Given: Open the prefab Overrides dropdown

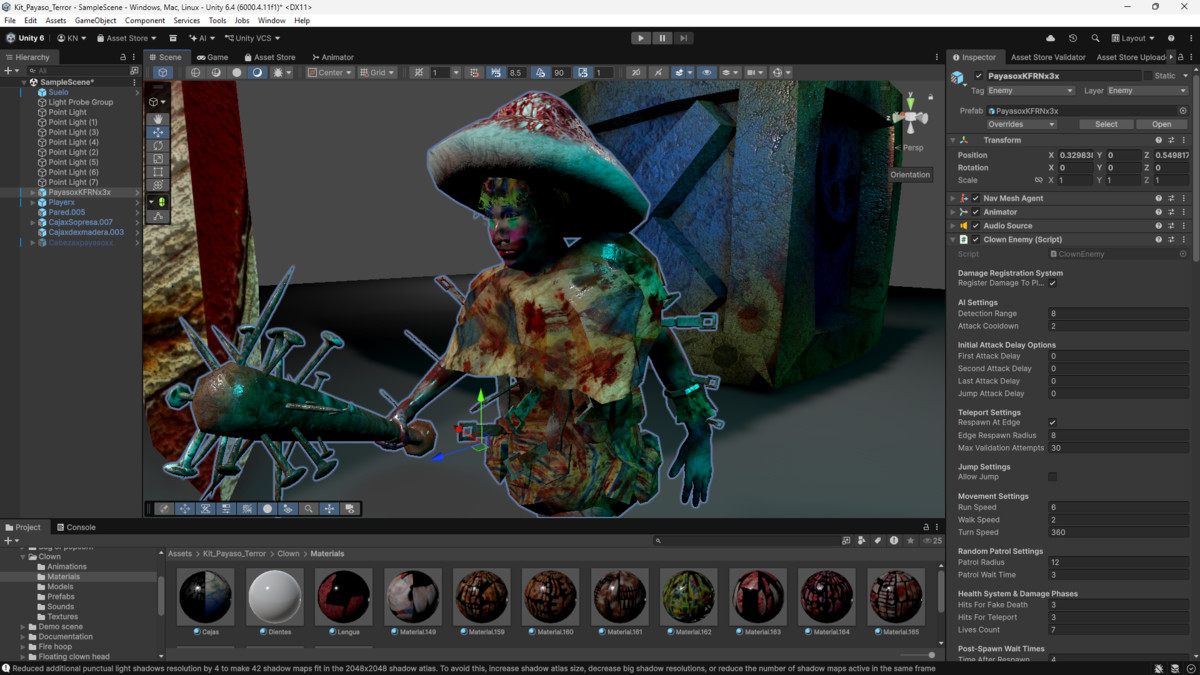Looking at the screenshot, I should (1021, 124).
